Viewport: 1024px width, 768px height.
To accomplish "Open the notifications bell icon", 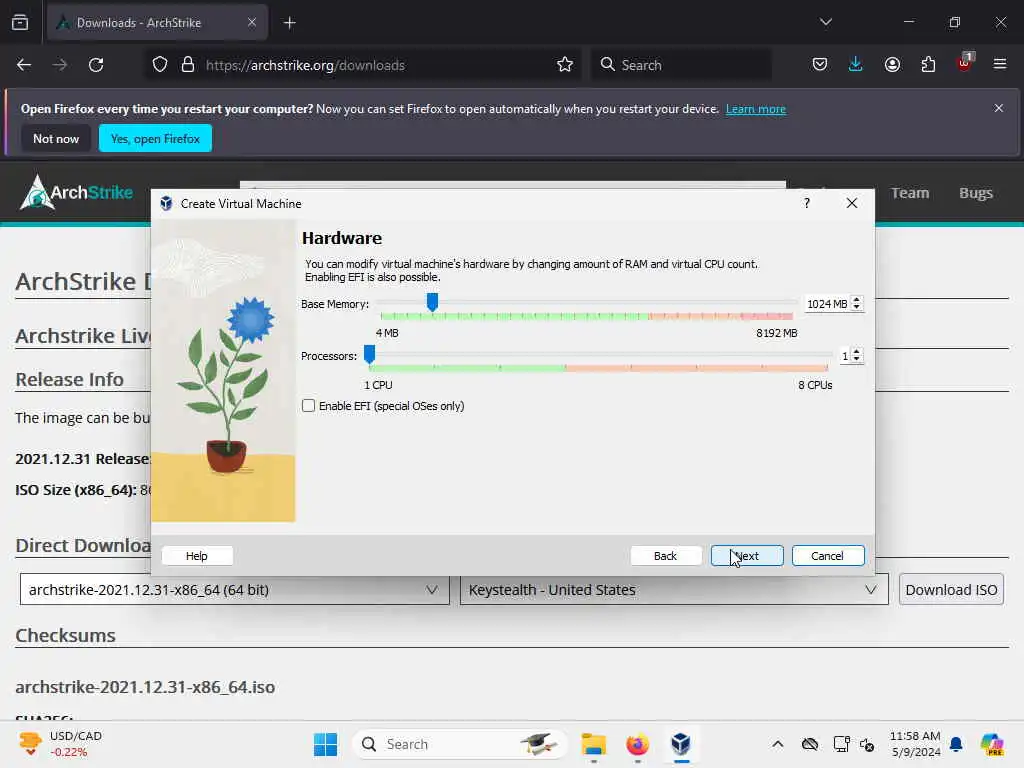I will [956, 744].
